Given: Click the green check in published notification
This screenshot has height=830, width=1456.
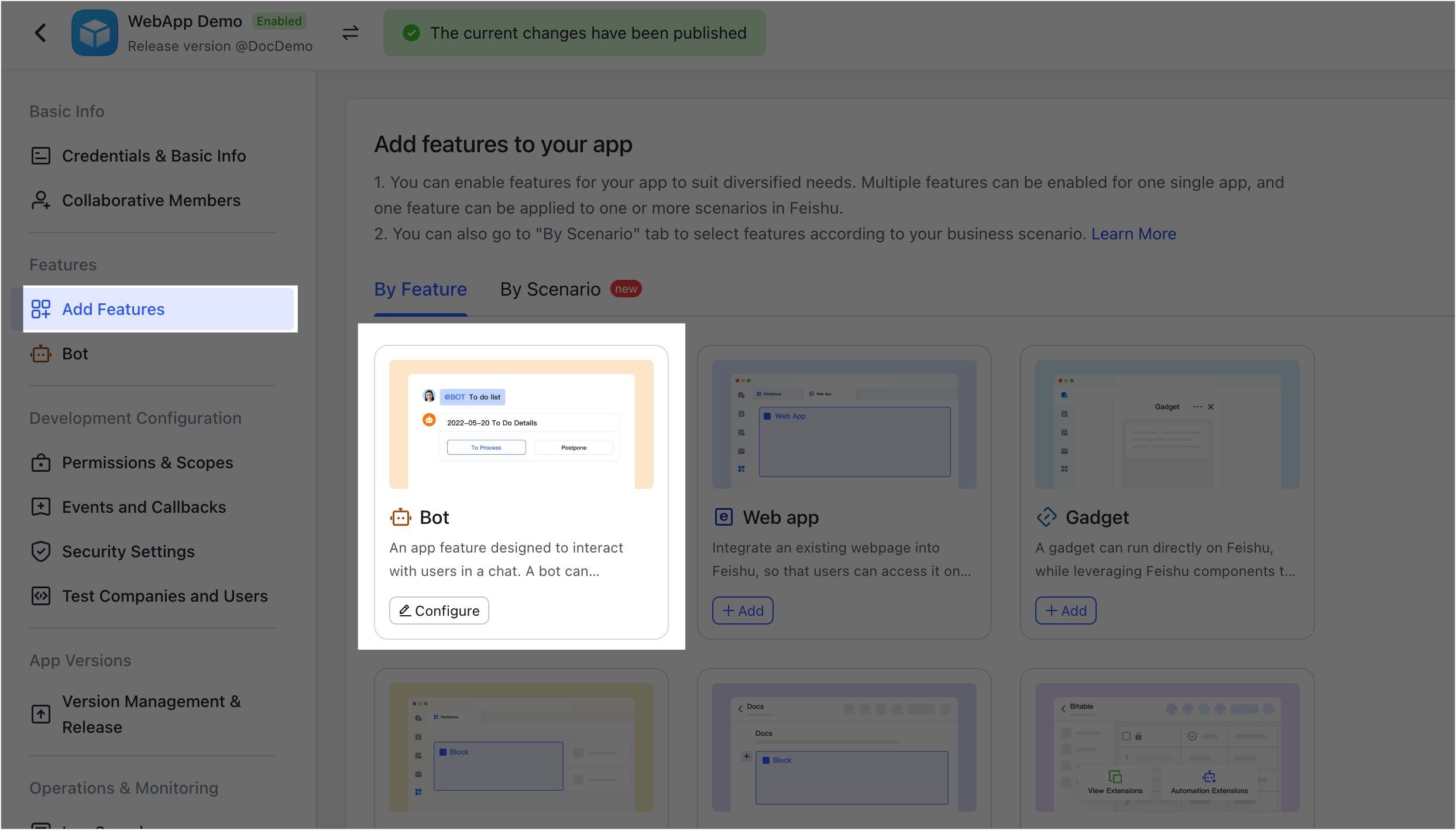Looking at the screenshot, I should pyautogui.click(x=411, y=33).
